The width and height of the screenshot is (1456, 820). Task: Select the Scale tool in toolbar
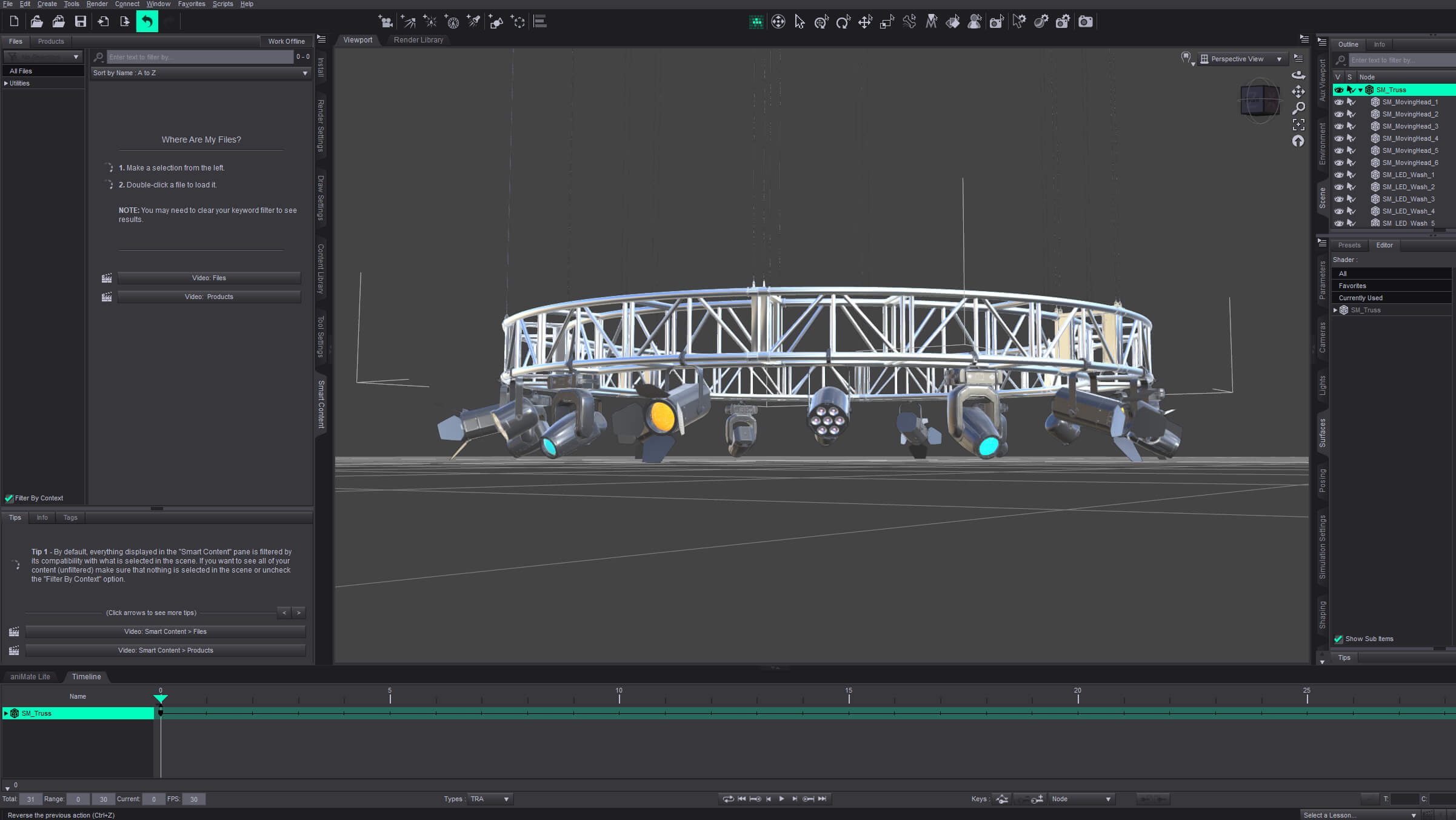click(x=887, y=22)
